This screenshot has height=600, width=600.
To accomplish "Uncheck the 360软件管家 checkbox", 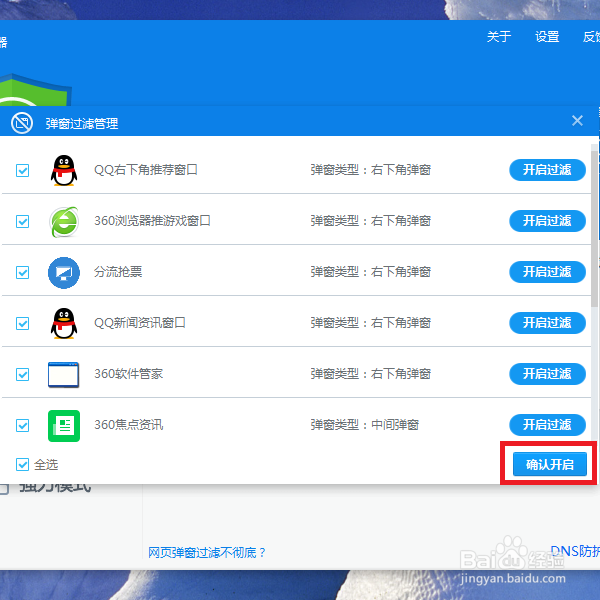I will click(x=23, y=374).
